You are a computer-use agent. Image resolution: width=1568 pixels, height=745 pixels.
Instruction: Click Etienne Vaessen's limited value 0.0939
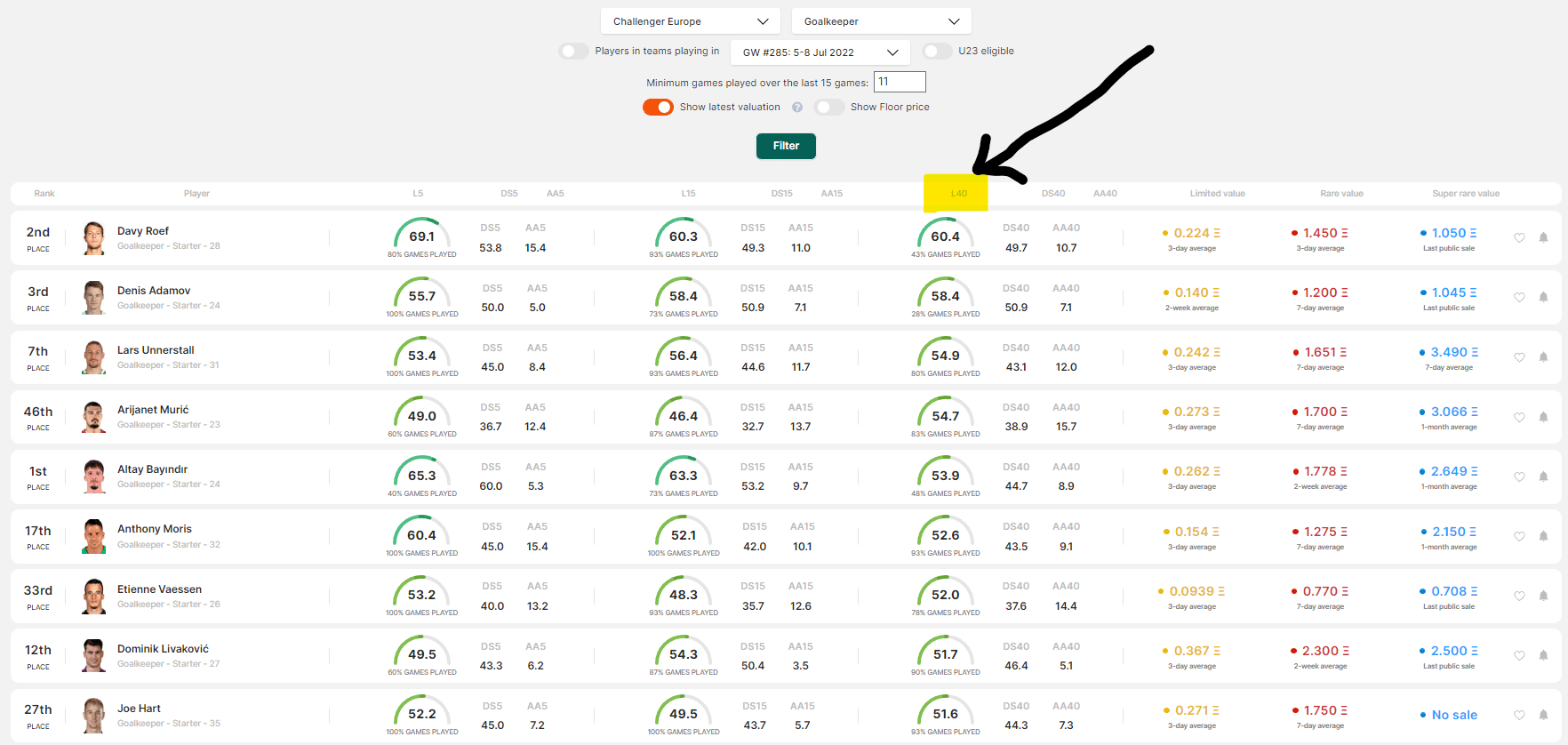coord(1191,591)
